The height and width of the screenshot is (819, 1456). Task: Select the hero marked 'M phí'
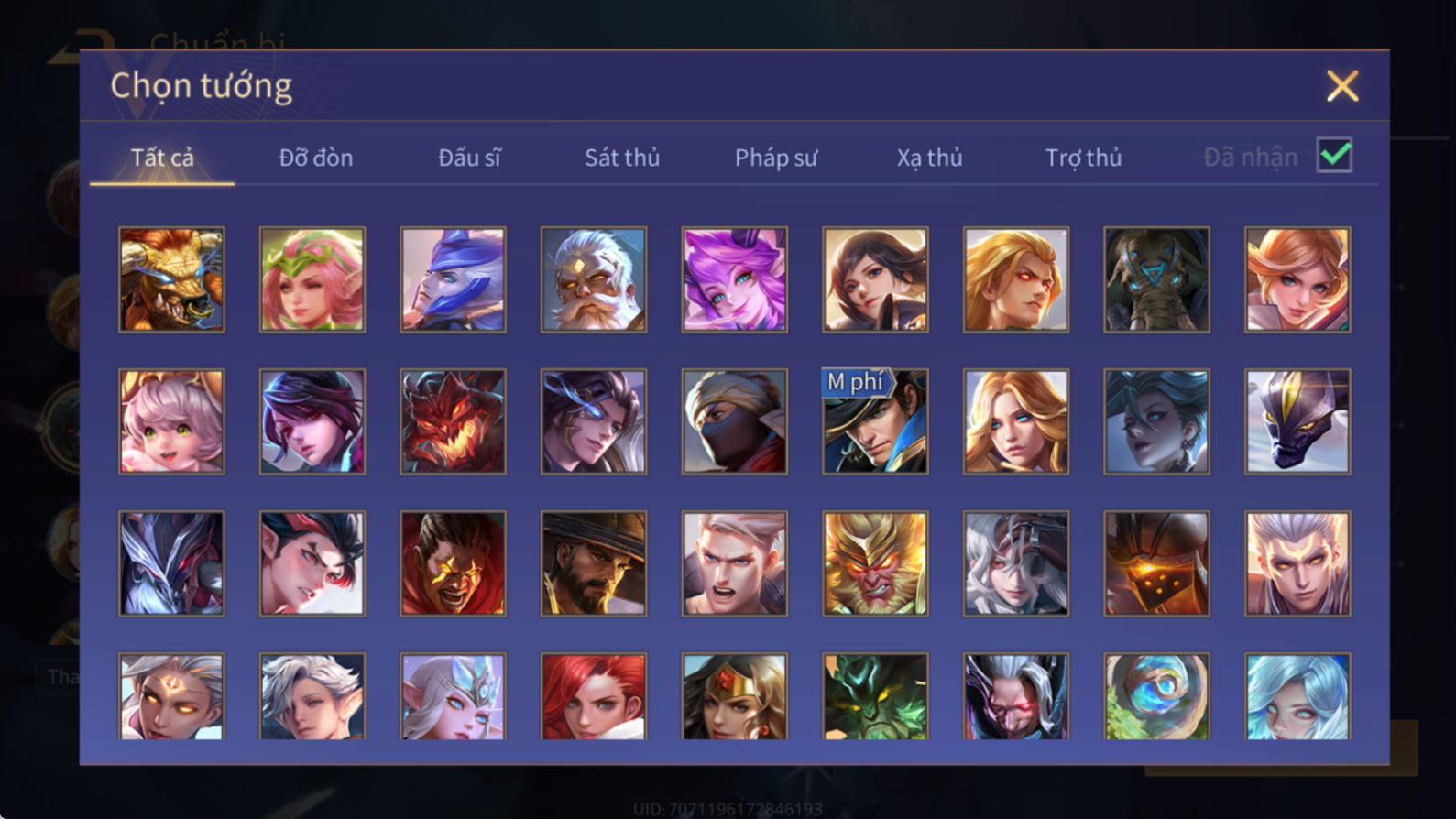coord(875,421)
